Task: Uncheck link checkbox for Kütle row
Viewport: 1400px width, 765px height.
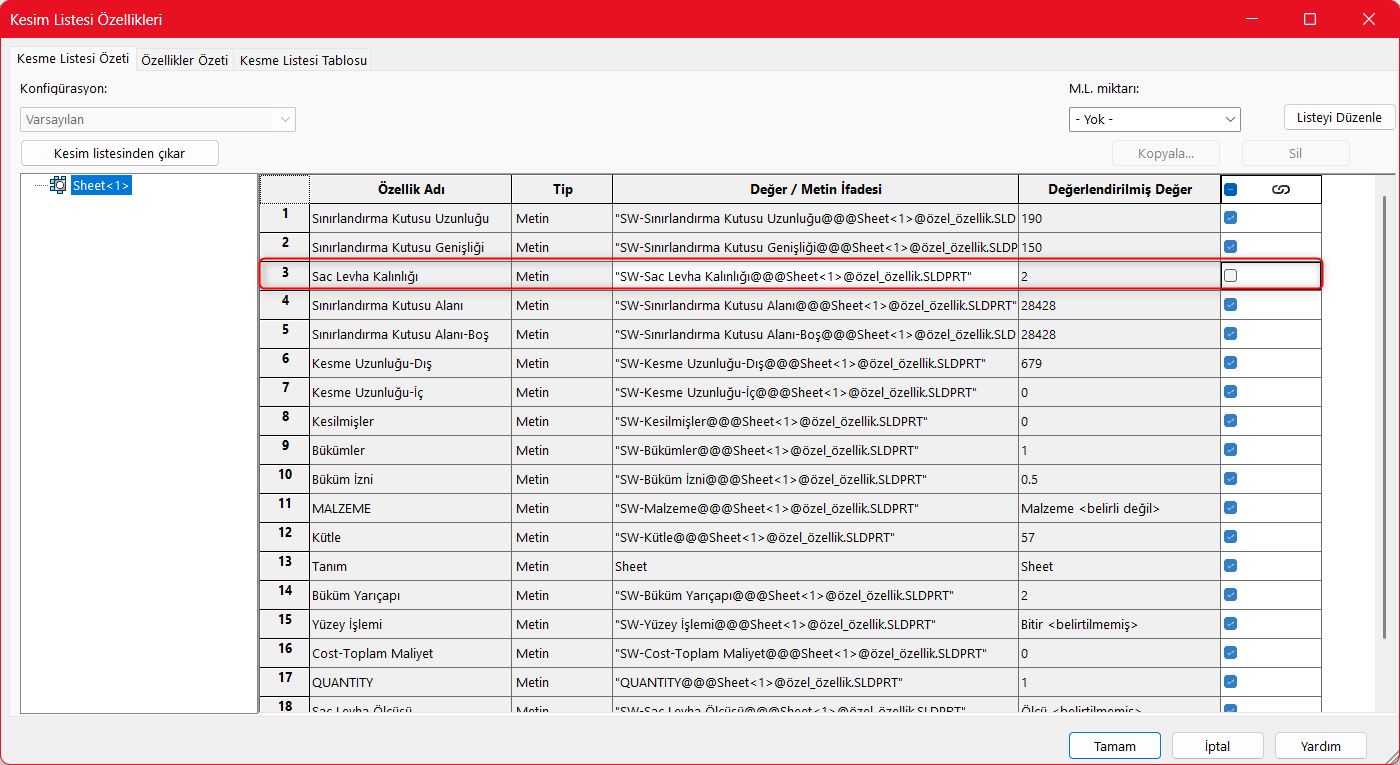Action: click(x=1231, y=537)
